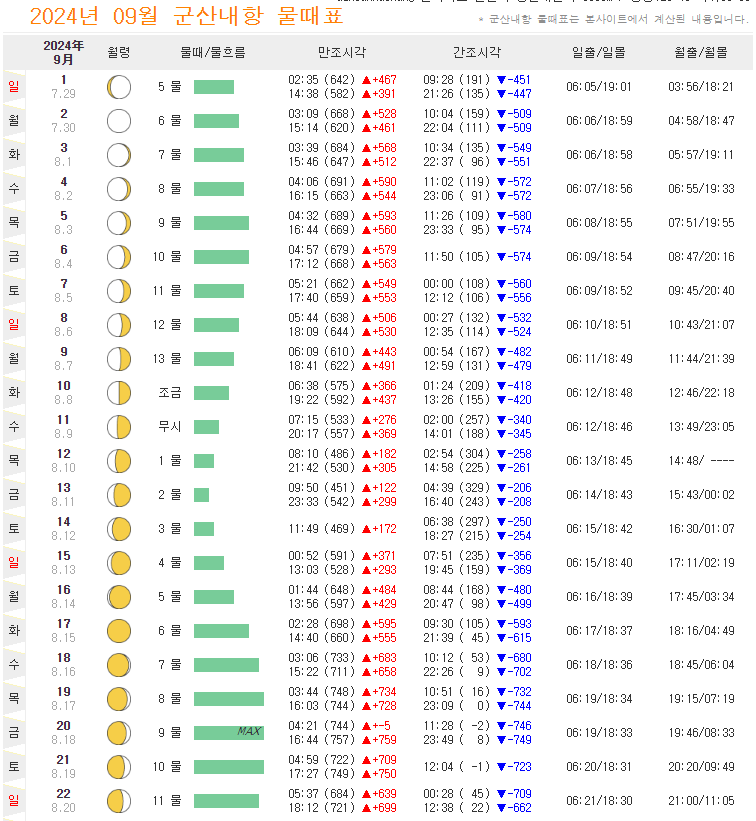Click the moon phase icon for September 15
The height and width of the screenshot is (821, 756).
pyautogui.click(x=119, y=563)
